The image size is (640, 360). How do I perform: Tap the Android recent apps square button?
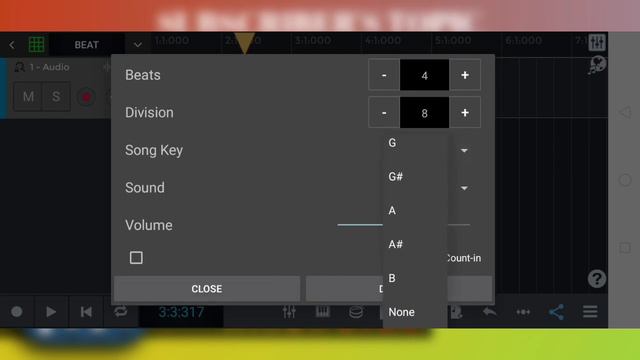[625, 248]
